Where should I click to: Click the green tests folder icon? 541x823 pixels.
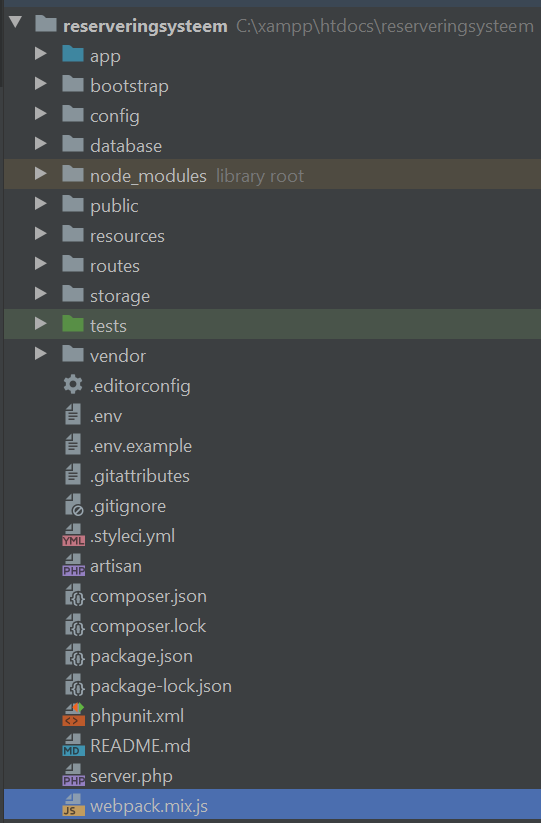73,324
